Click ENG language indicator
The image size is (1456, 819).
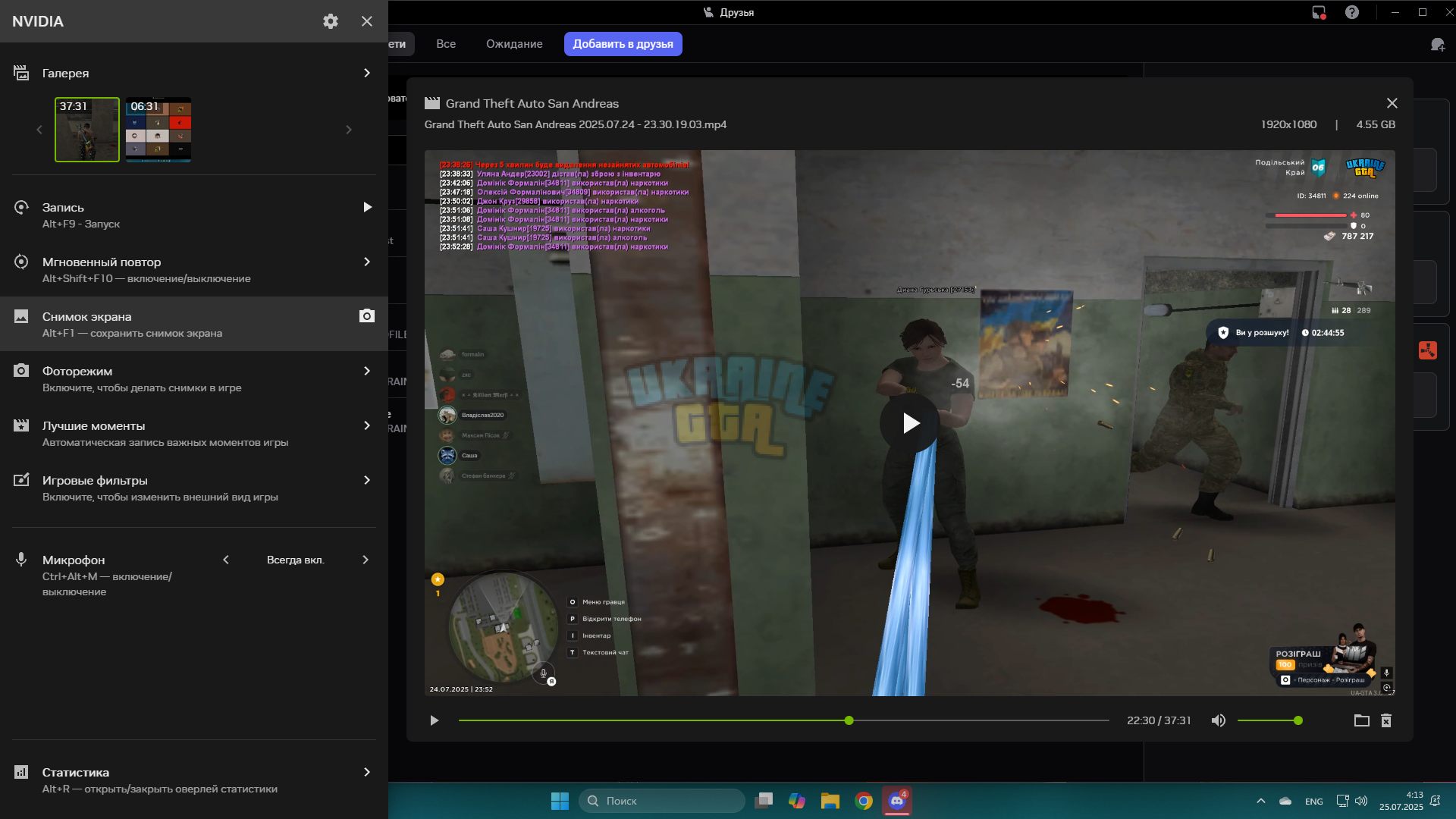coord(1314,802)
